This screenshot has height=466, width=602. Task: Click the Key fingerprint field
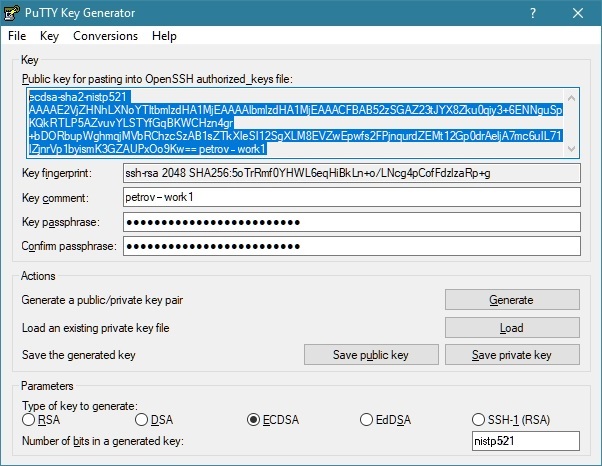pos(352,173)
